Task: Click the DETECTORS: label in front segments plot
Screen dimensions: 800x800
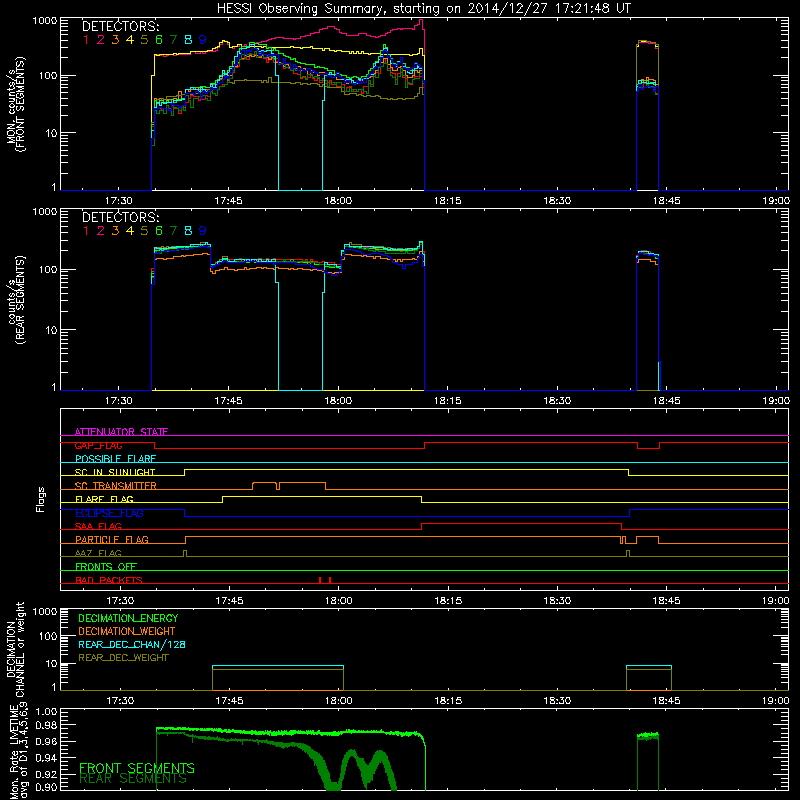Action: (120, 27)
